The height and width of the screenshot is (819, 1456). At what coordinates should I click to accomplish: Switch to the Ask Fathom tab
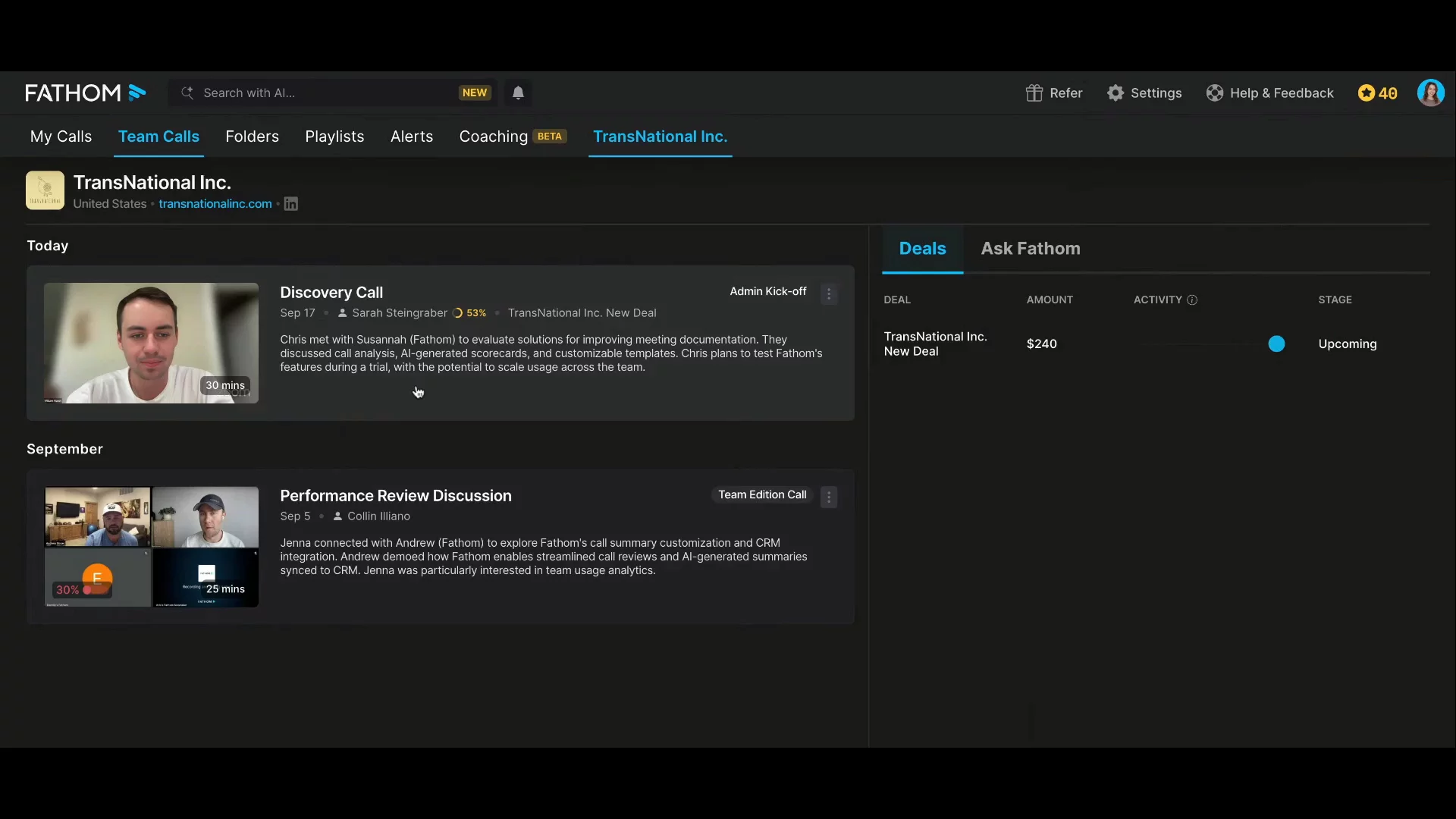pyautogui.click(x=1030, y=249)
